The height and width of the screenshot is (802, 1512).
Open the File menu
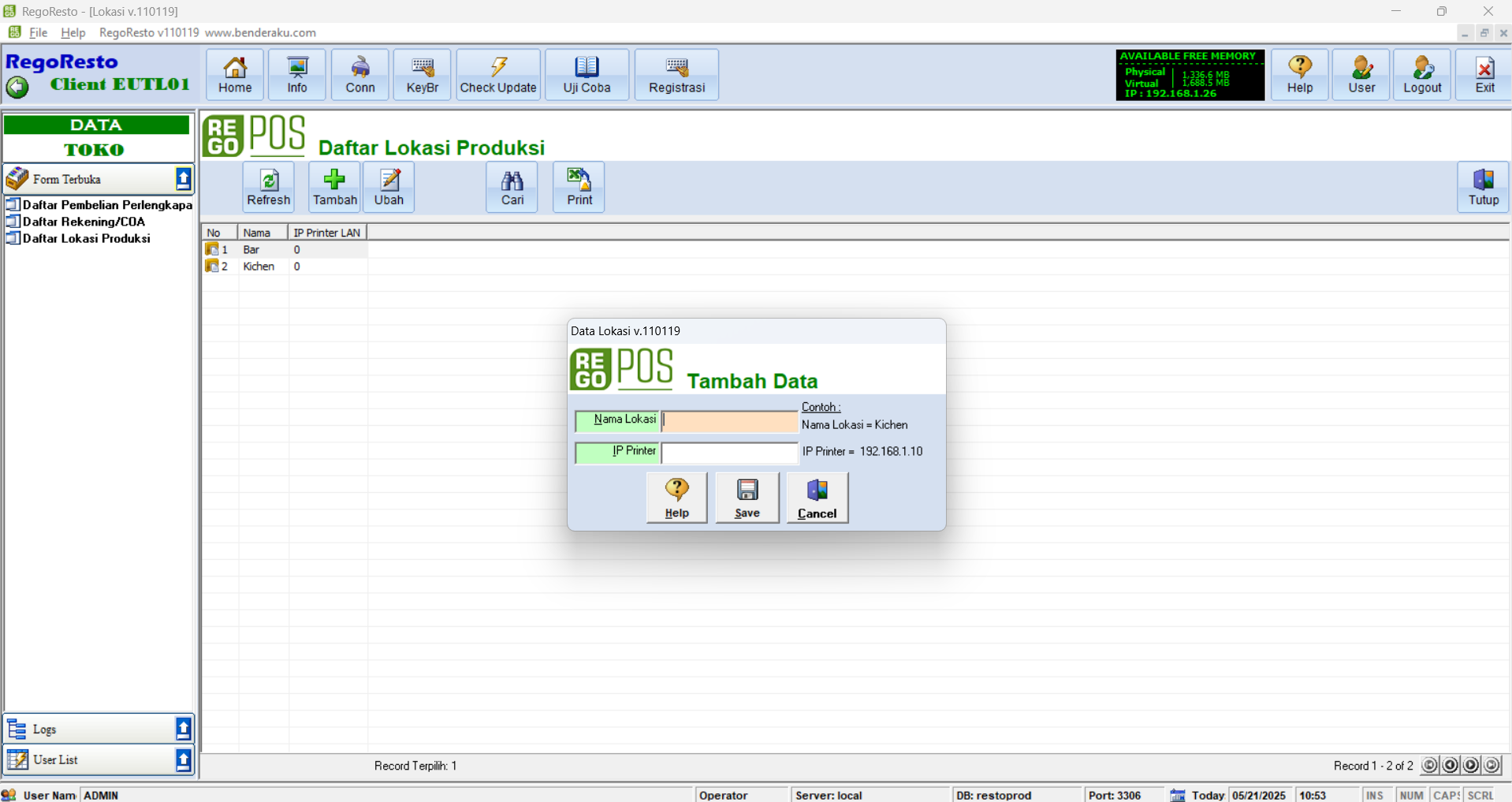[x=38, y=32]
